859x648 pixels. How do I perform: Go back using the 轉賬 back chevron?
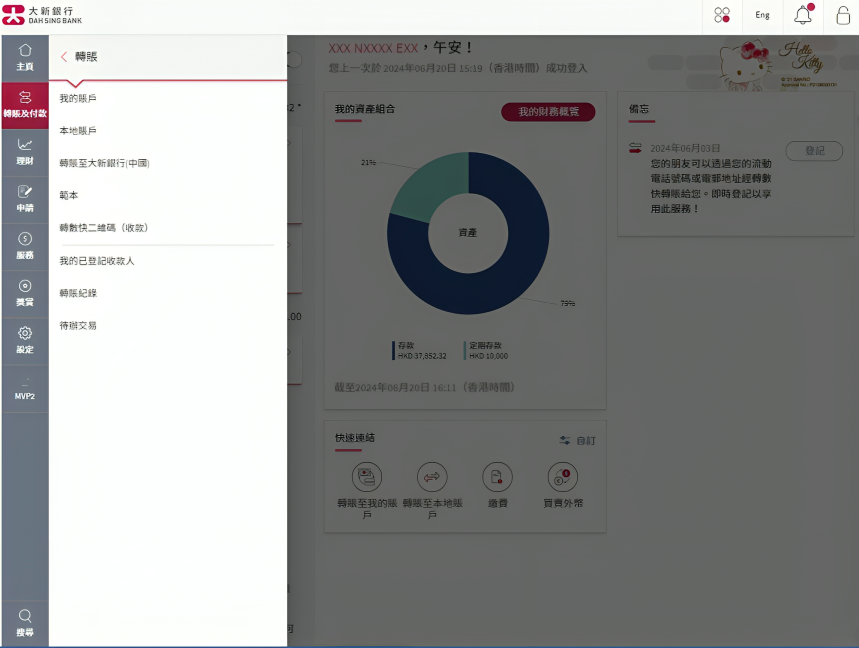[x=64, y=56]
